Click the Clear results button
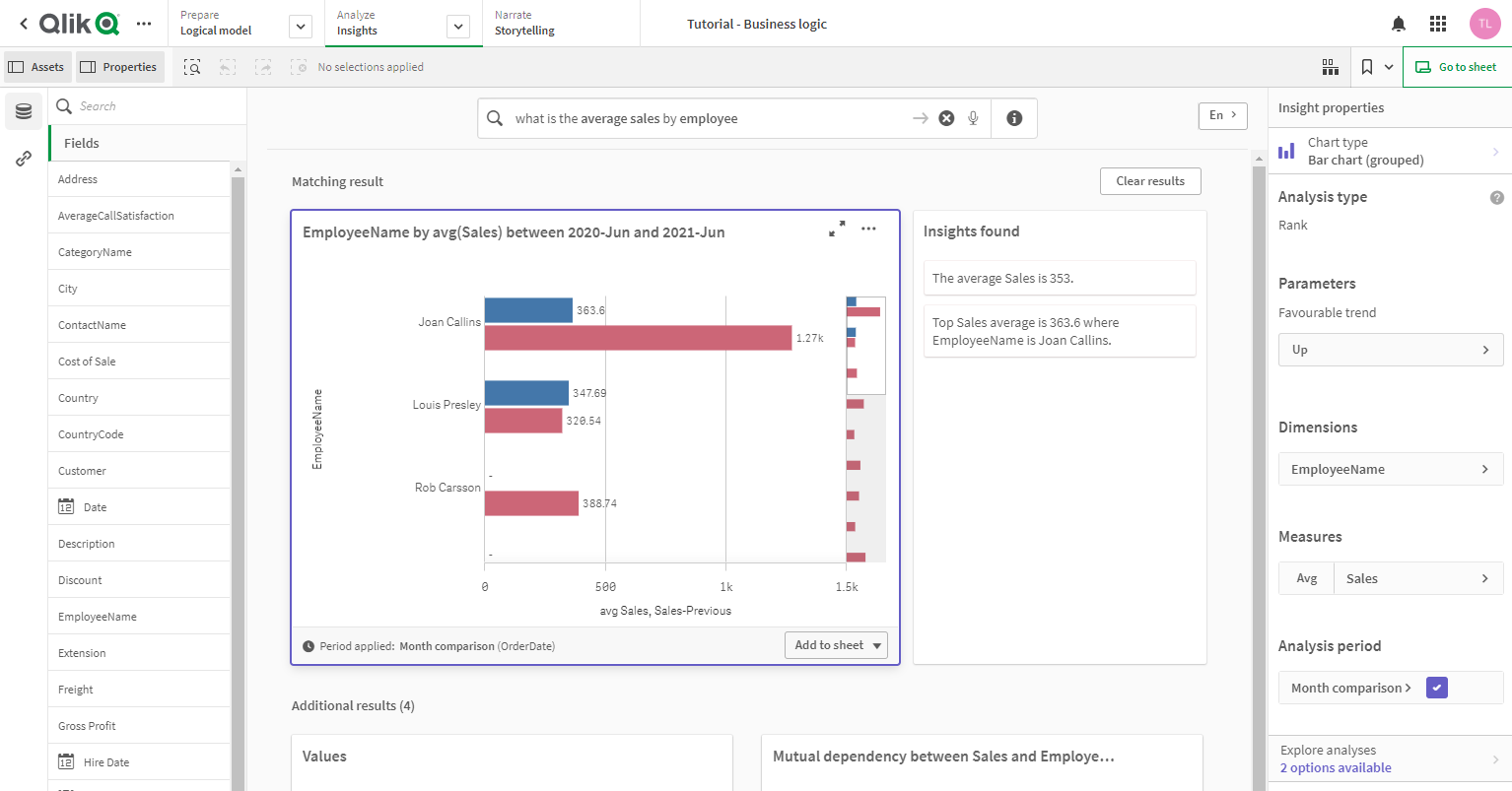Screen dimensions: 1512x791 1149,181
